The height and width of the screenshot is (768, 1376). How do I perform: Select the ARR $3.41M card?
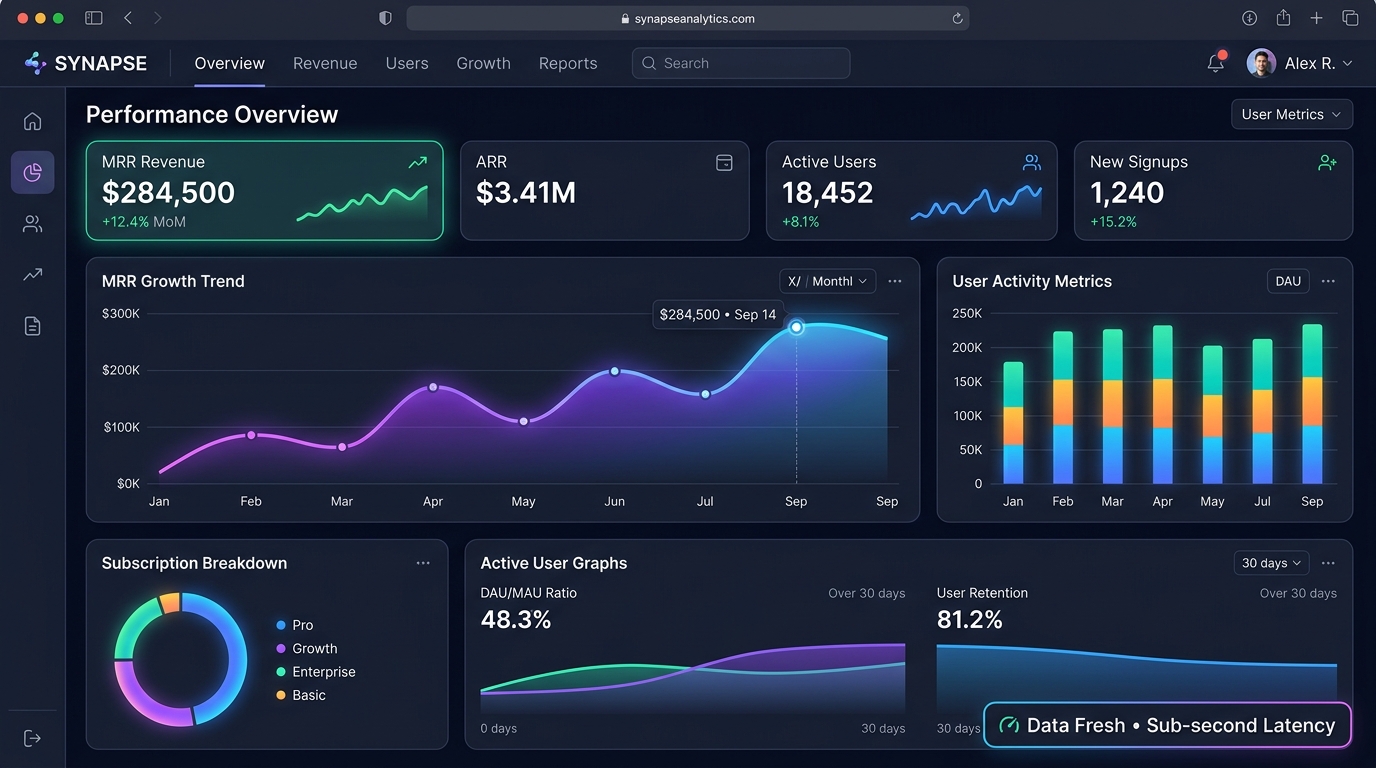[604, 190]
